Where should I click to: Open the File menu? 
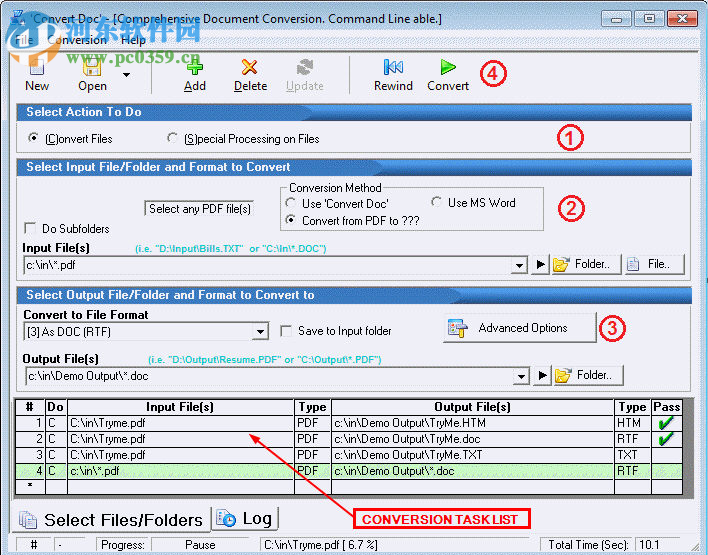[24, 40]
